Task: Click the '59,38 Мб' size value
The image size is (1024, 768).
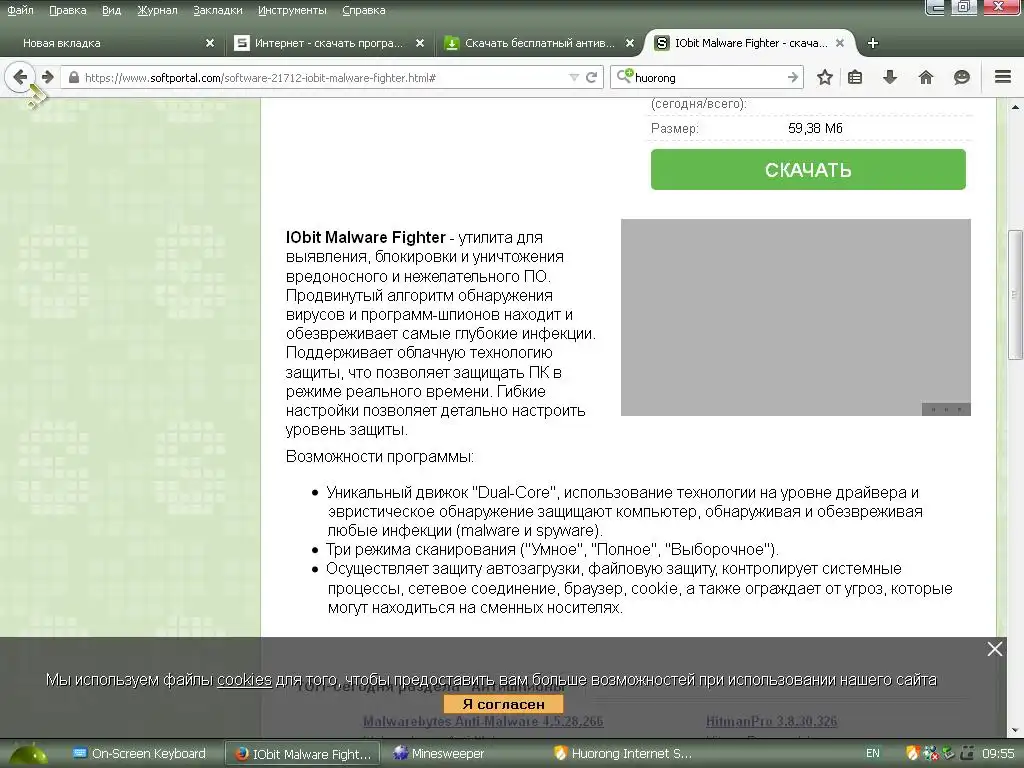Action: (x=815, y=128)
